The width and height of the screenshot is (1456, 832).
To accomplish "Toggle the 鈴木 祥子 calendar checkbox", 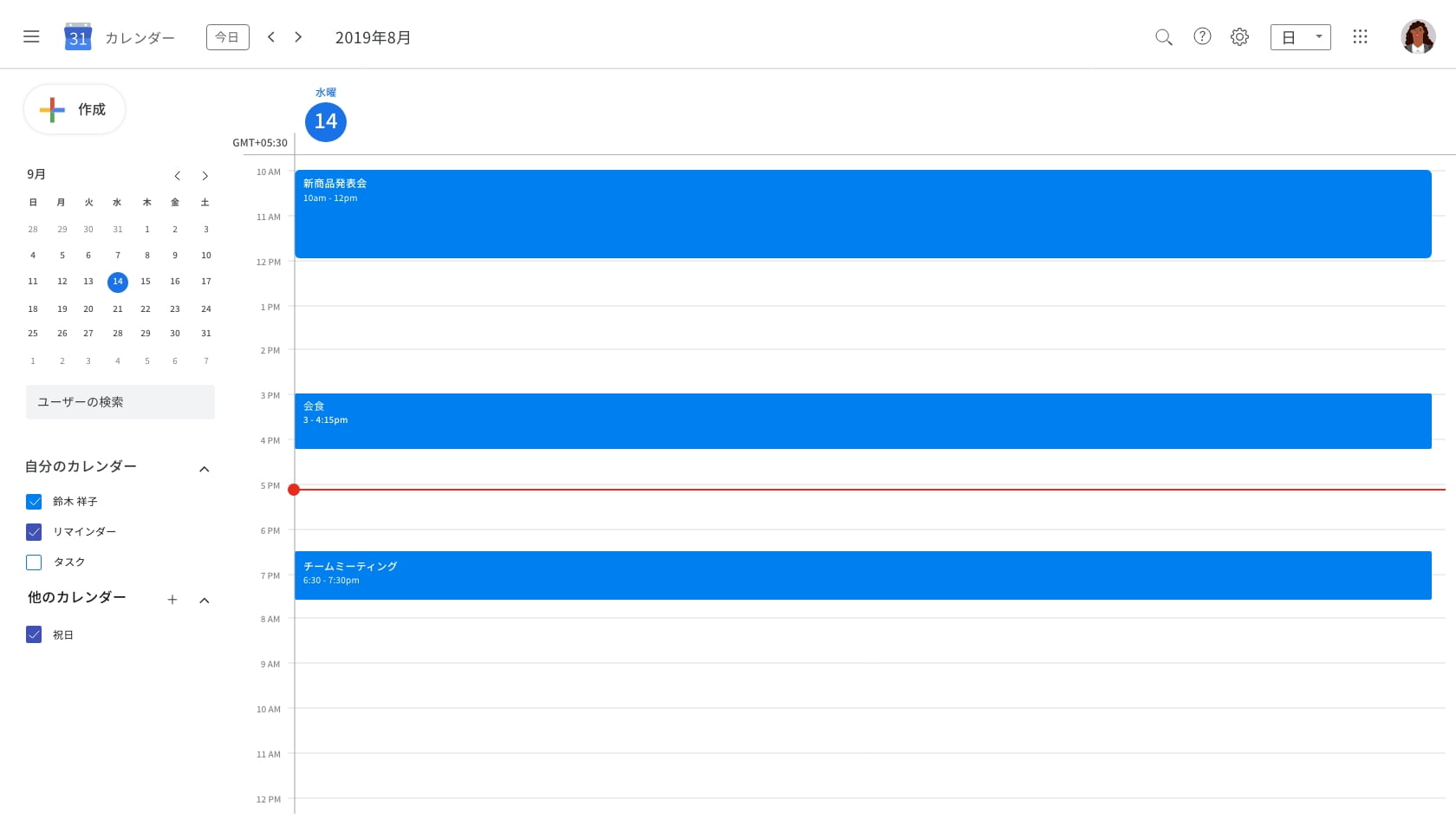I will [x=34, y=502].
